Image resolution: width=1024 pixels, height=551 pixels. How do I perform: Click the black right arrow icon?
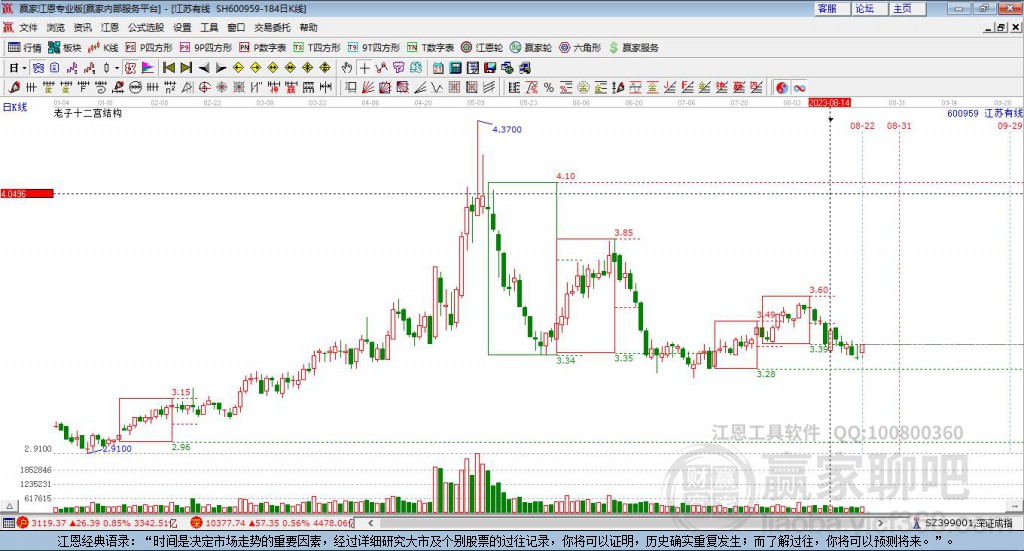pyautogui.click(x=221, y=68)
